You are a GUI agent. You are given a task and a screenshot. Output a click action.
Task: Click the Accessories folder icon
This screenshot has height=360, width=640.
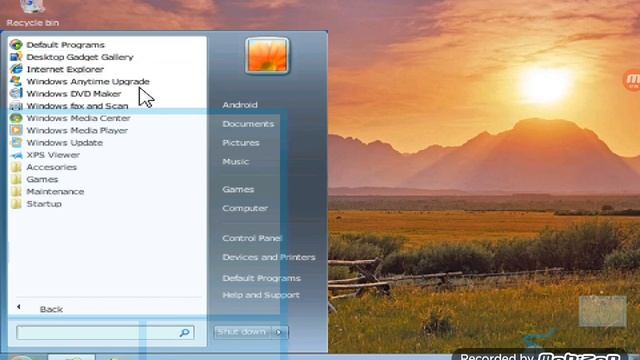[x=16, y=167]
